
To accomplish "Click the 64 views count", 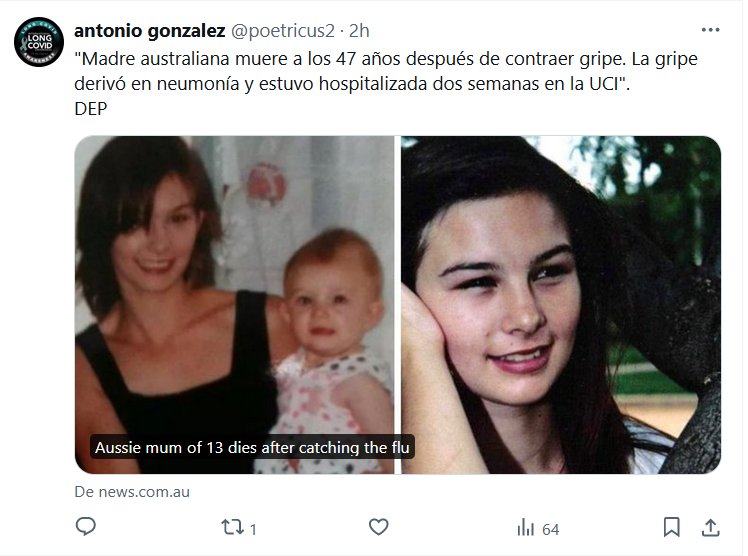I will click(x=551, y=529).
